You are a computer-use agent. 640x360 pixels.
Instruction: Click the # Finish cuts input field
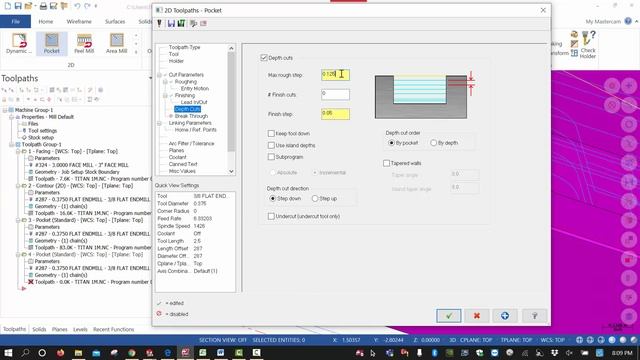click(335, 94)
